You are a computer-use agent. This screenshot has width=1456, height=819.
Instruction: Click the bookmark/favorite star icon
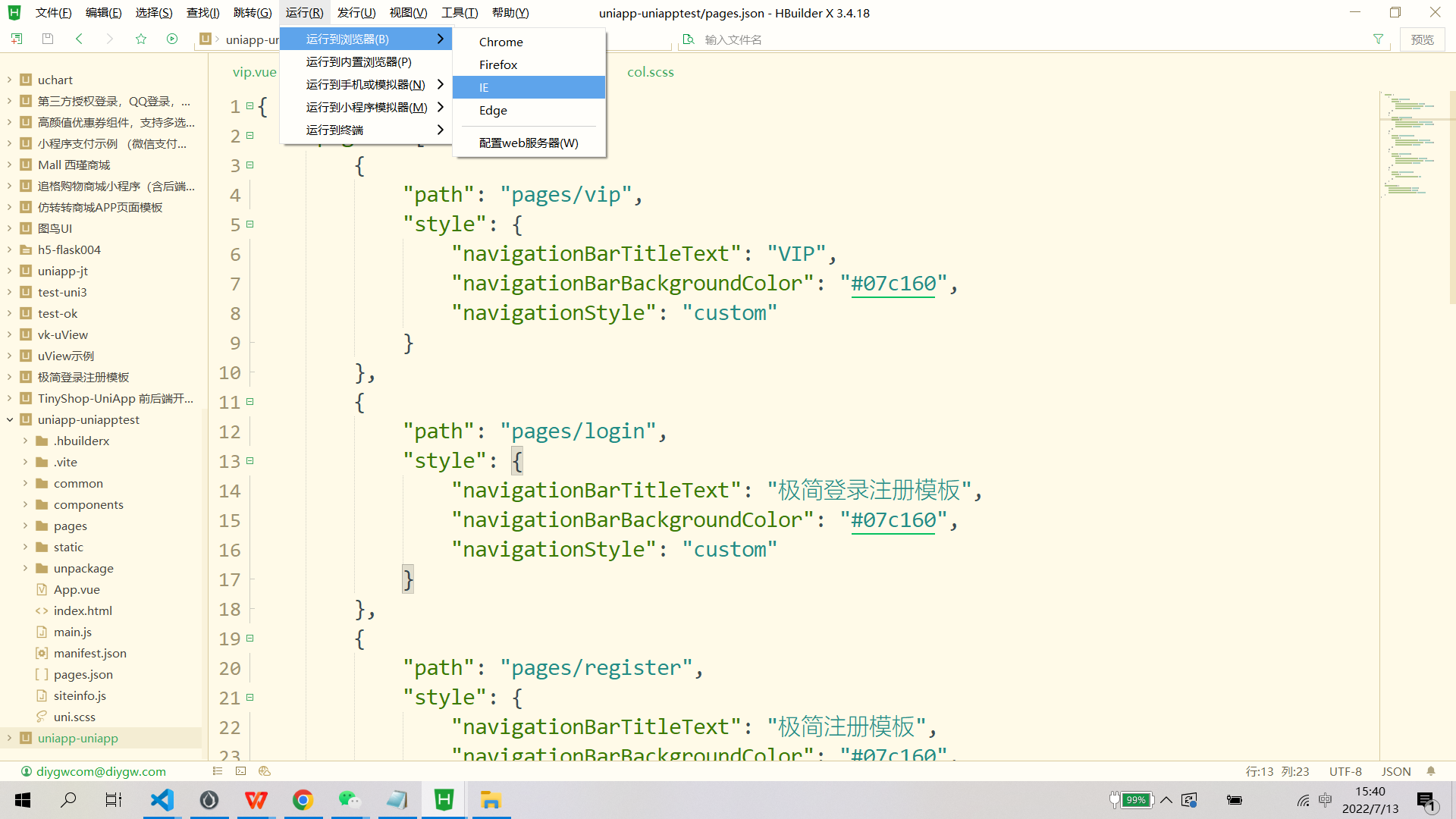coord(141,39)
